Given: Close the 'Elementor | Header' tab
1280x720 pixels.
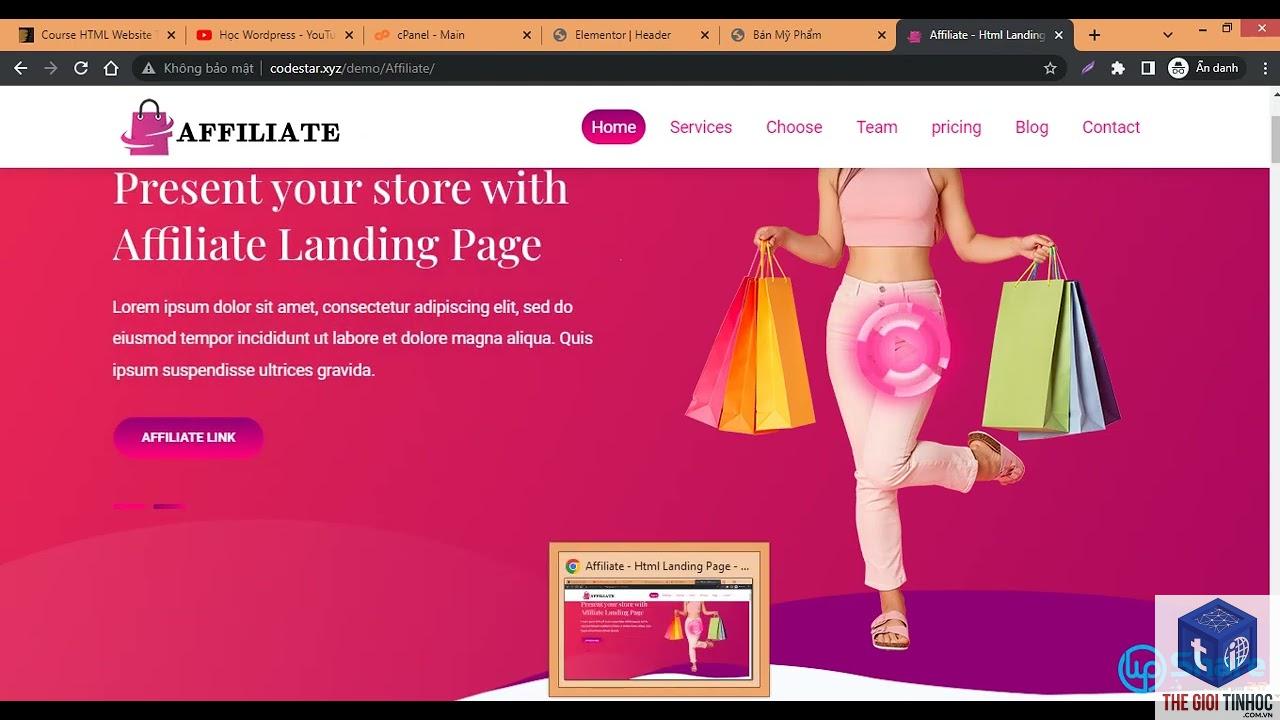Looking at the screenshot, I should (705, 35).
